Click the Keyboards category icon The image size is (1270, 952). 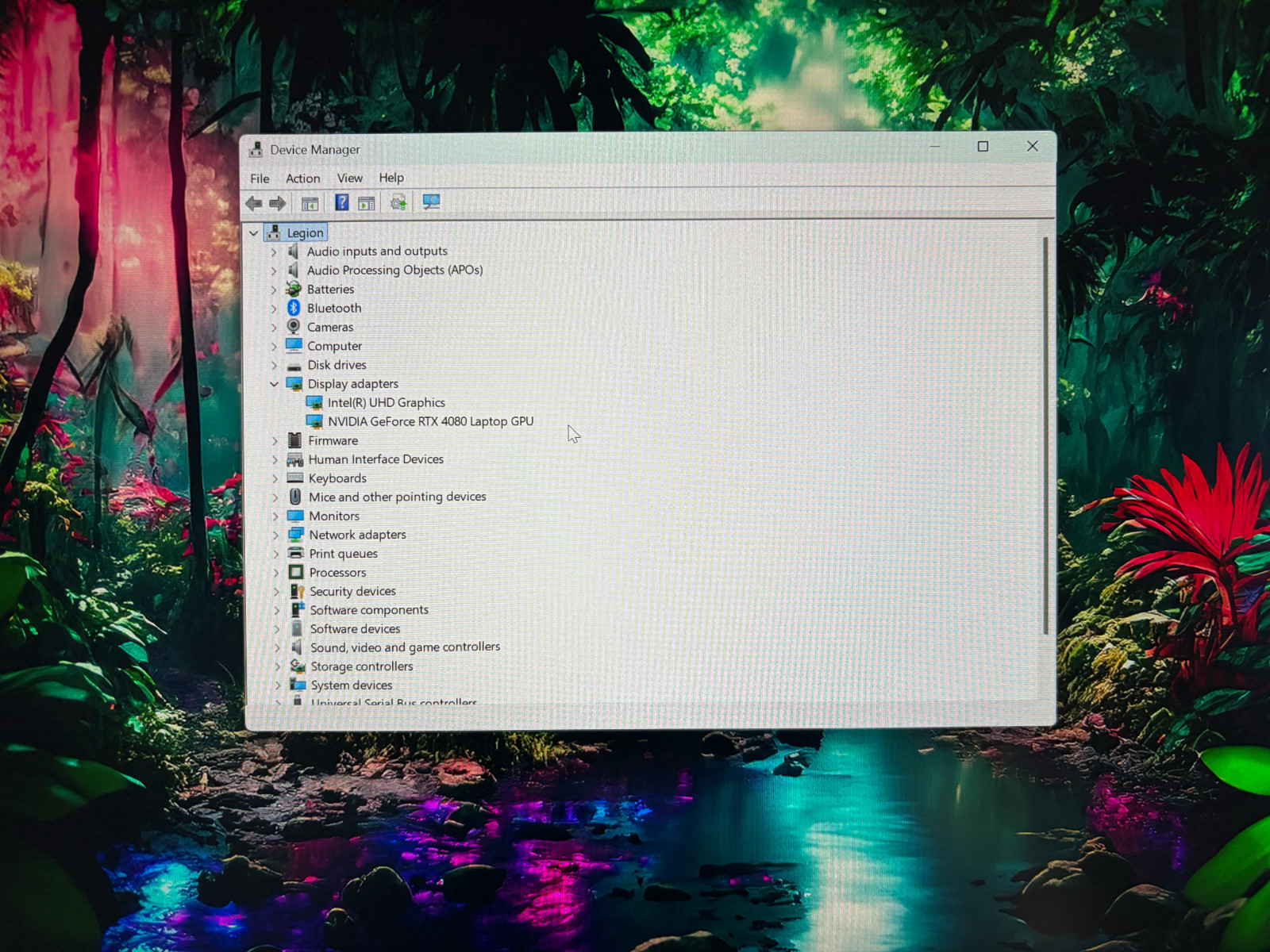pos(295,478)
